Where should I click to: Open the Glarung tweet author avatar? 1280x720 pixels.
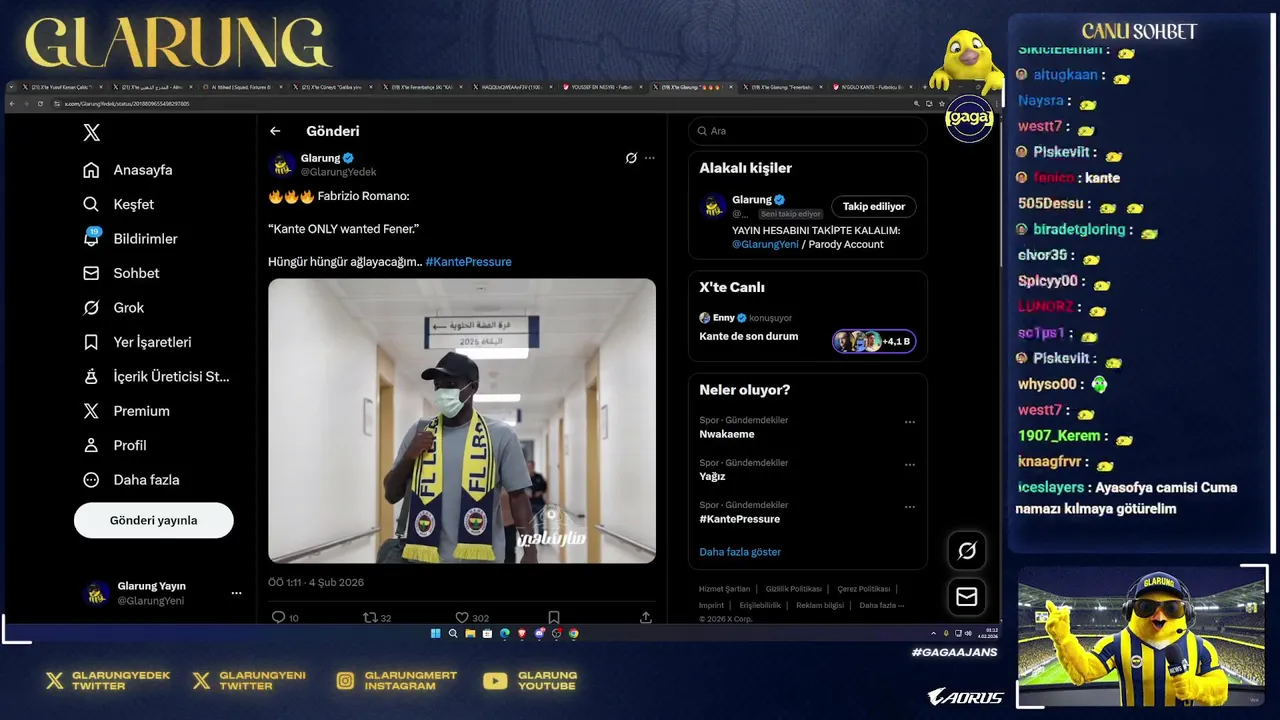click(x=283, y=164)
